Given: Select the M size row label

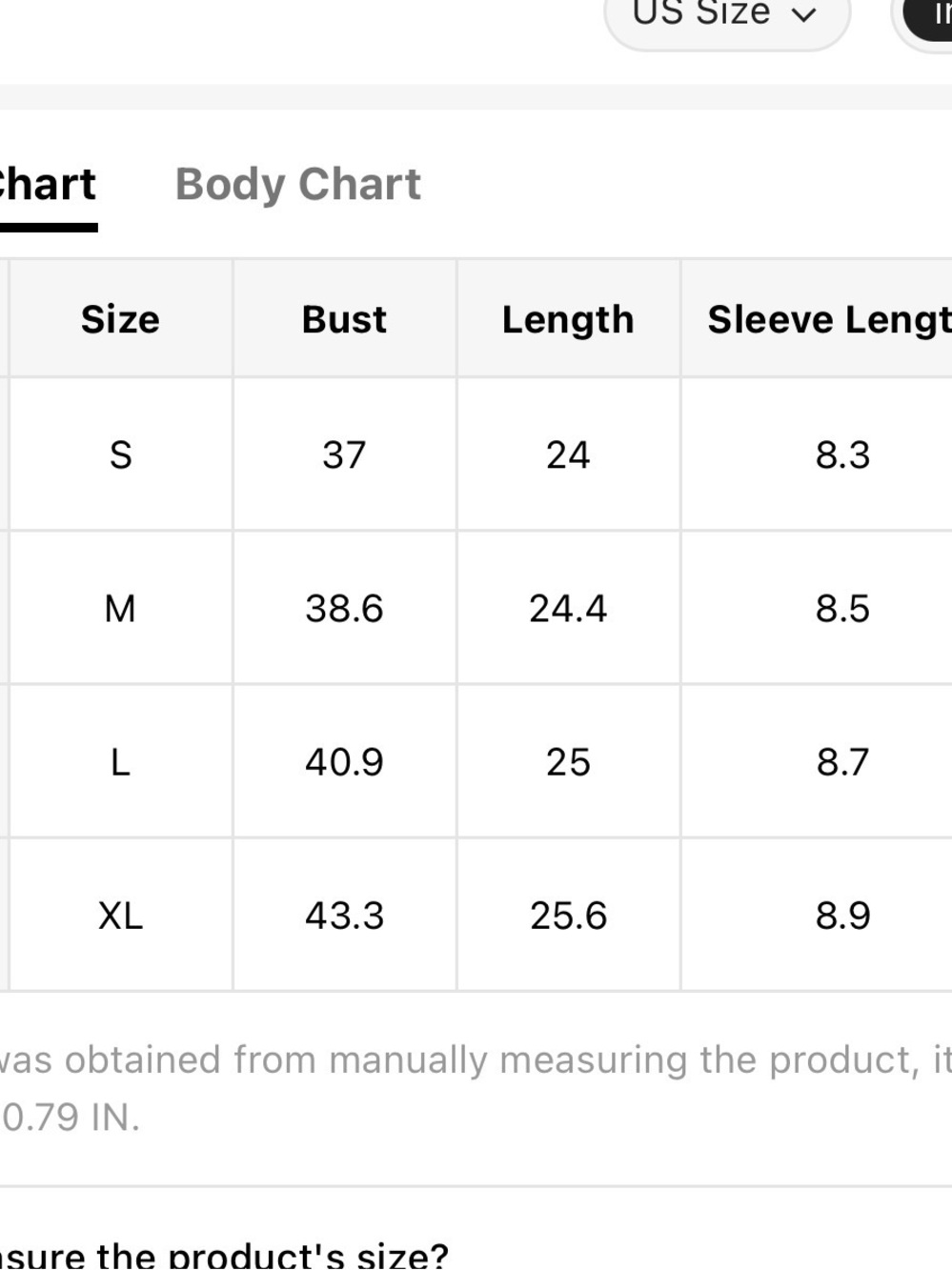Looking at the screenshot, I should (121, 608).
